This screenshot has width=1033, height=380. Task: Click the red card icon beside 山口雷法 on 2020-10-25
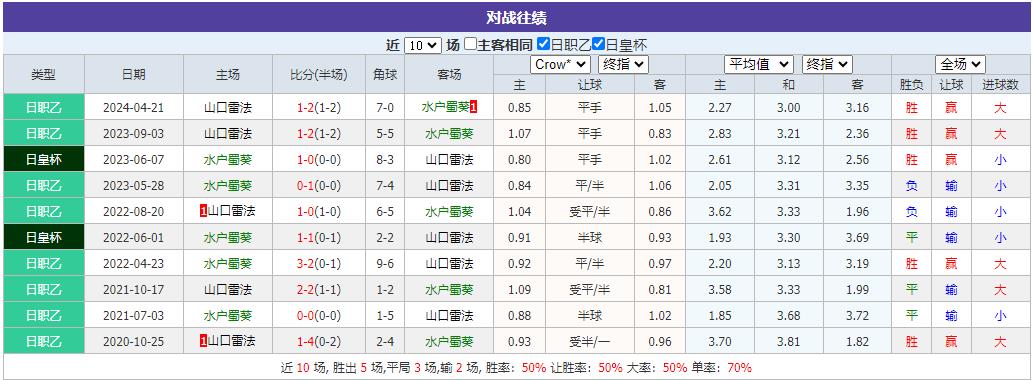point(204,340)
